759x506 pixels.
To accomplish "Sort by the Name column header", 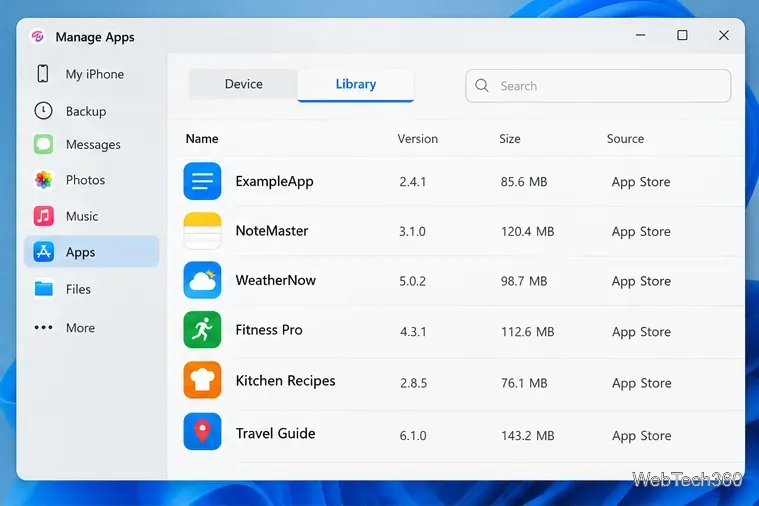I will click(202, 139).
